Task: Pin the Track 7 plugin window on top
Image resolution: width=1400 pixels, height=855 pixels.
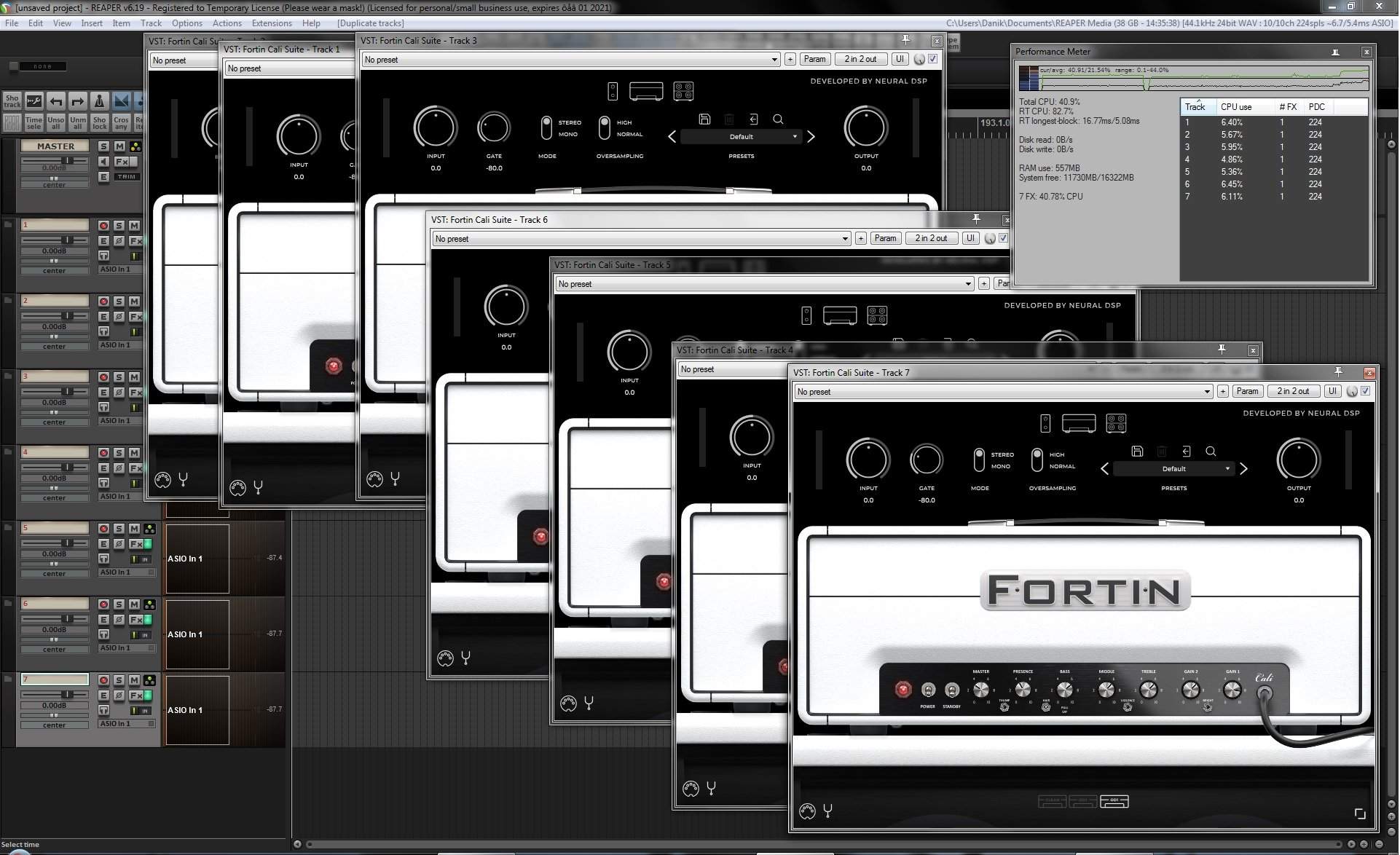Action: (1338, 372)
